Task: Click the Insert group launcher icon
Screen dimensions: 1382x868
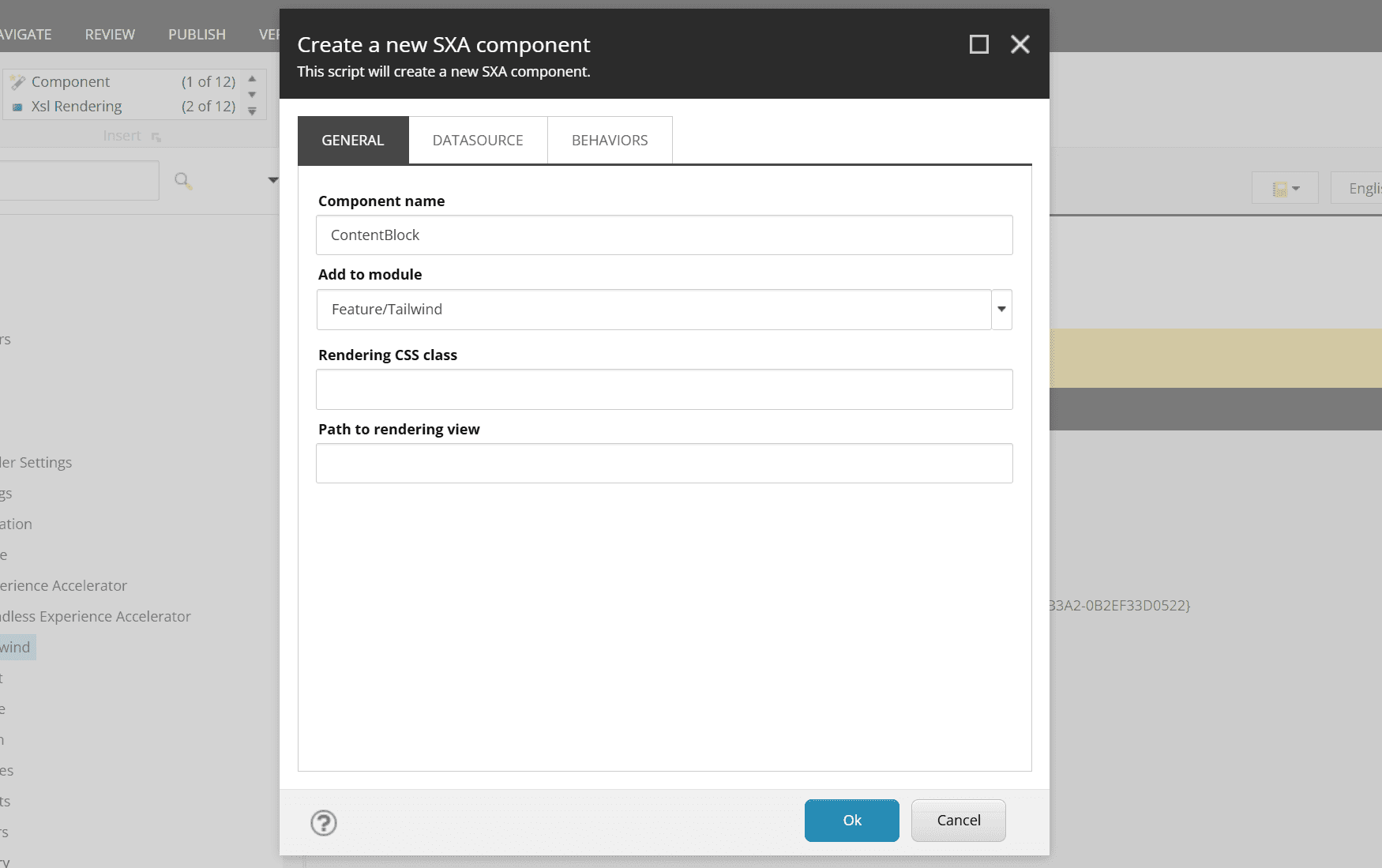Action: (156, 137)
